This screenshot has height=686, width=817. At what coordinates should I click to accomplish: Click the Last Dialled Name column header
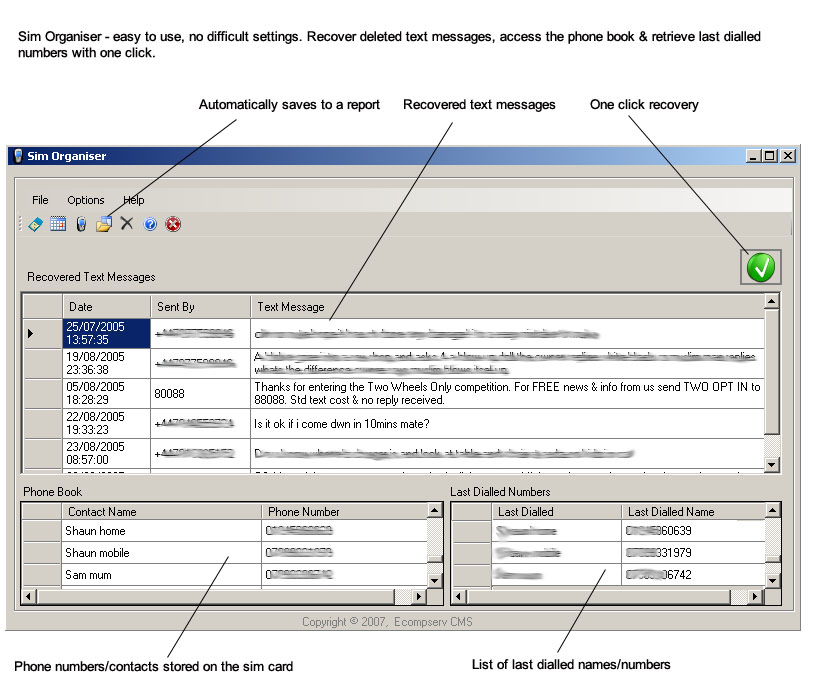[694, 512]
